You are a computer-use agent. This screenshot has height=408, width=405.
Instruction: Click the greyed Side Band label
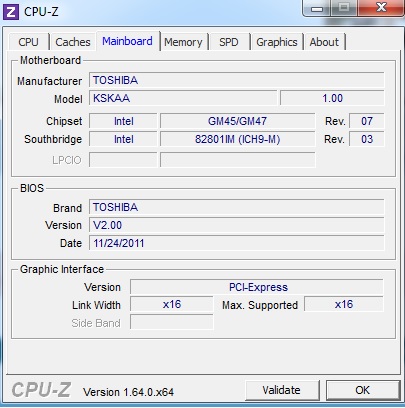(x=96, y=323)
